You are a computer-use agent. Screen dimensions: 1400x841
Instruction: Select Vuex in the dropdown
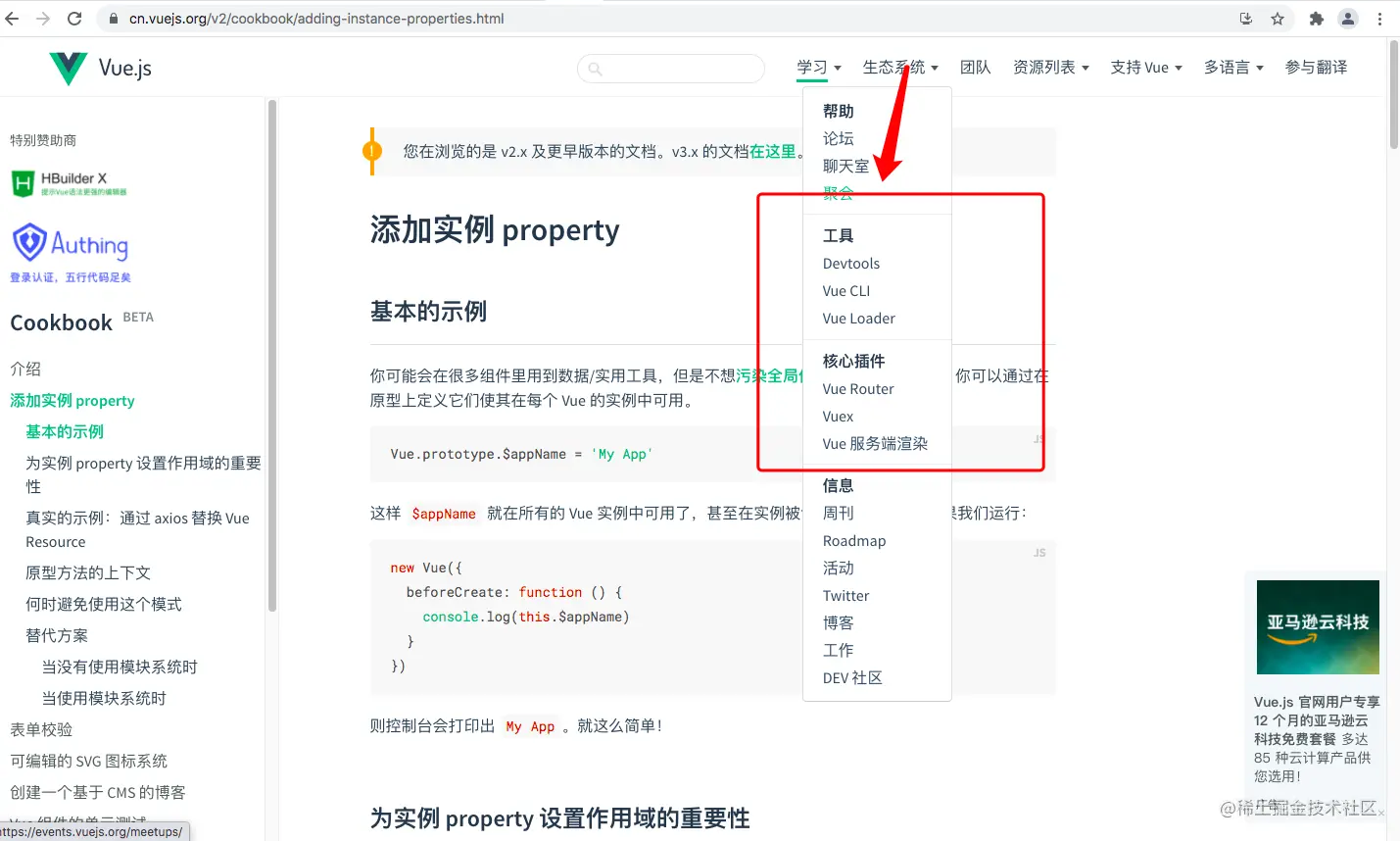(839, 417)
